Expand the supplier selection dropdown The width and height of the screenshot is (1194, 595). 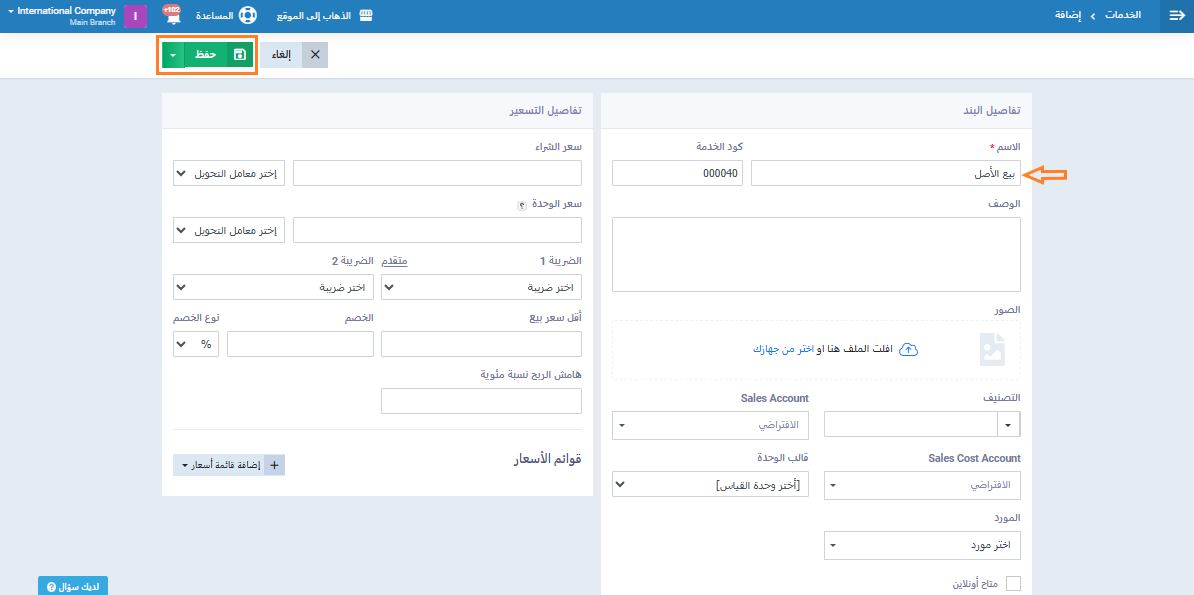tap(922, 545)
